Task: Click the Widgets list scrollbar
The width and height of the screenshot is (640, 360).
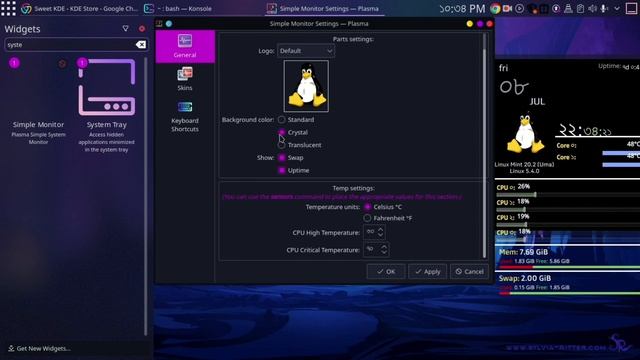Action: [146, 196]
